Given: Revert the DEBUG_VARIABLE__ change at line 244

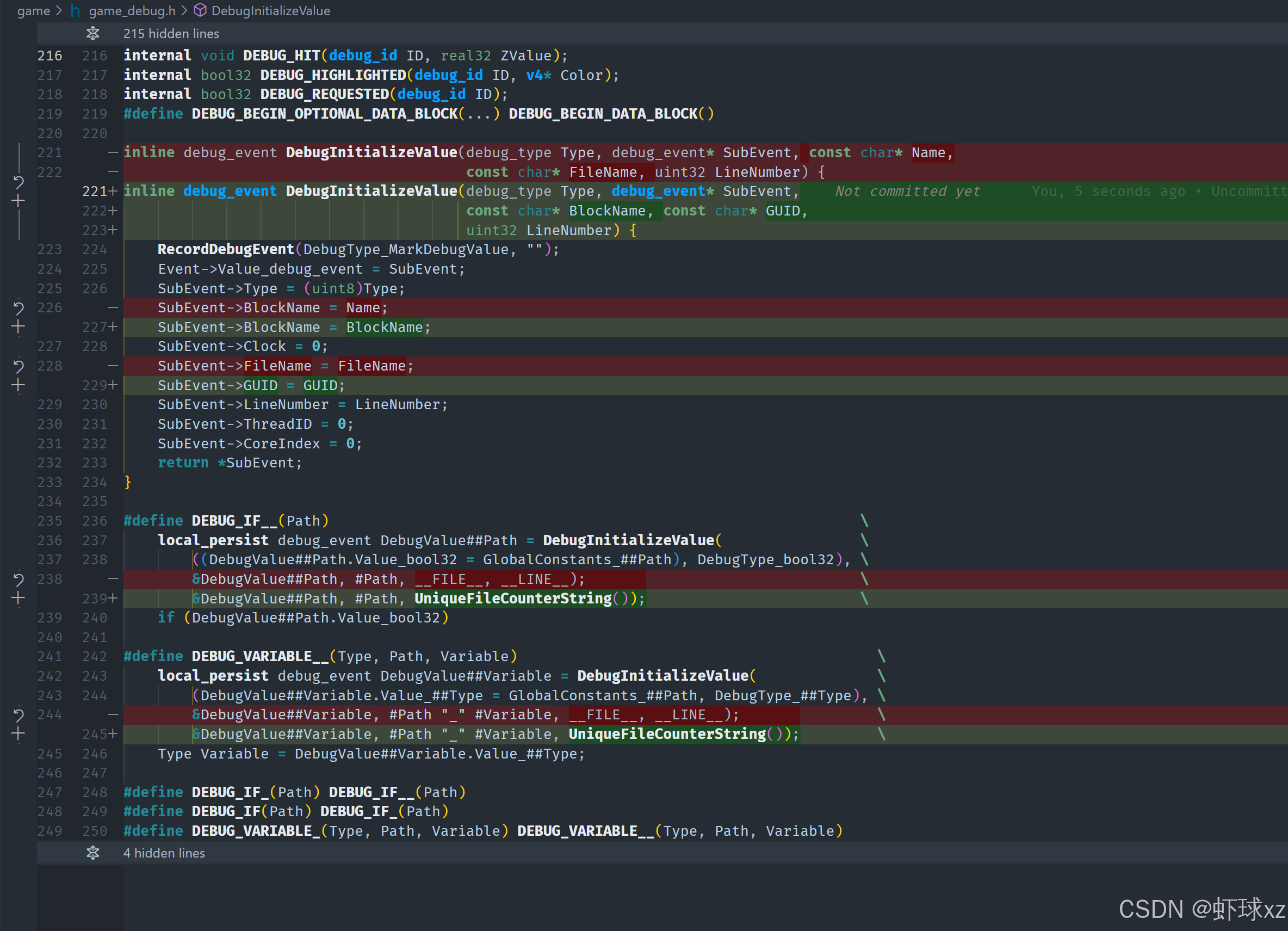Looking at the screenshot, I should 18,715.
